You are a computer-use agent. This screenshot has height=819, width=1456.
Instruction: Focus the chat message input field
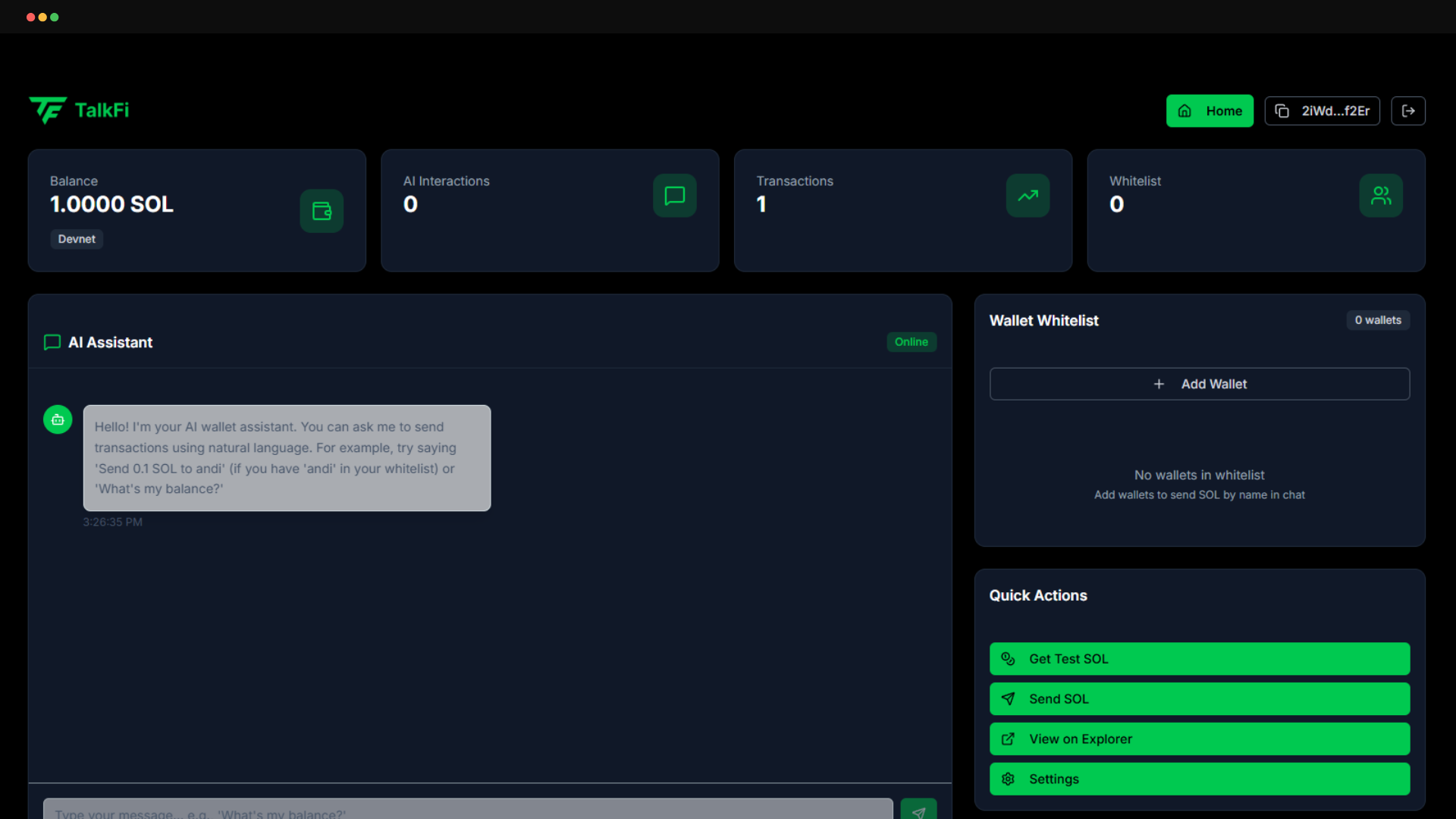[x=467, y=811]
